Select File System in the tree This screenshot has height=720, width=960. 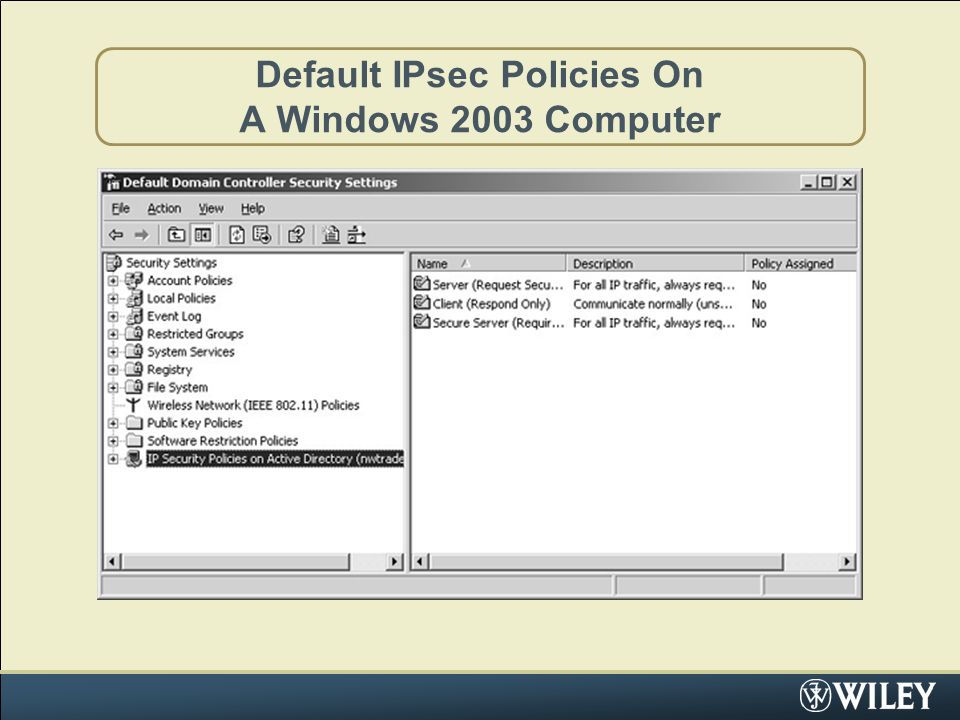(x=177, y=387)
